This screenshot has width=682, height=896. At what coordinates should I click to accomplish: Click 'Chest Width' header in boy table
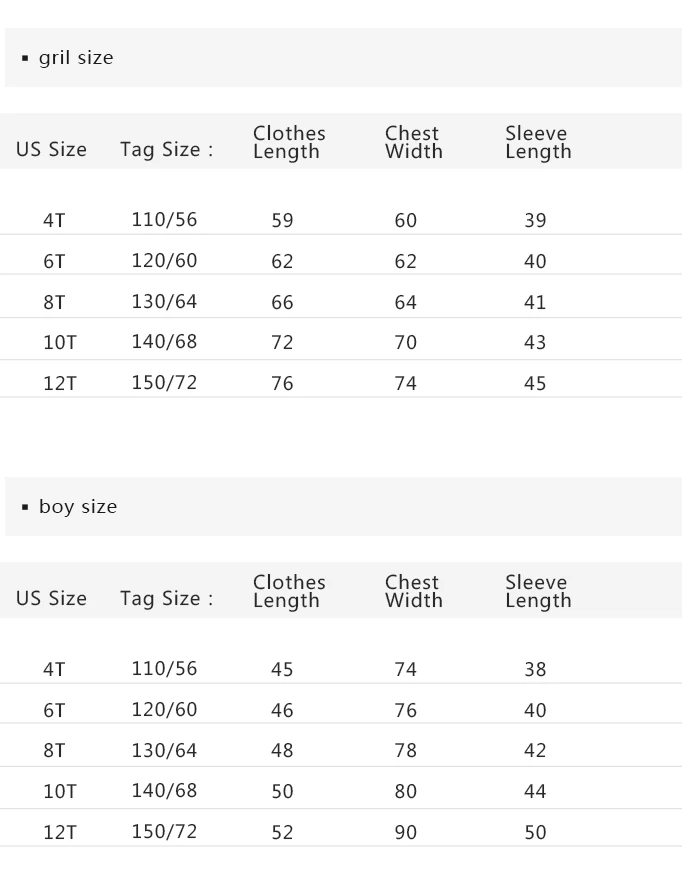[x=413, y=591]
